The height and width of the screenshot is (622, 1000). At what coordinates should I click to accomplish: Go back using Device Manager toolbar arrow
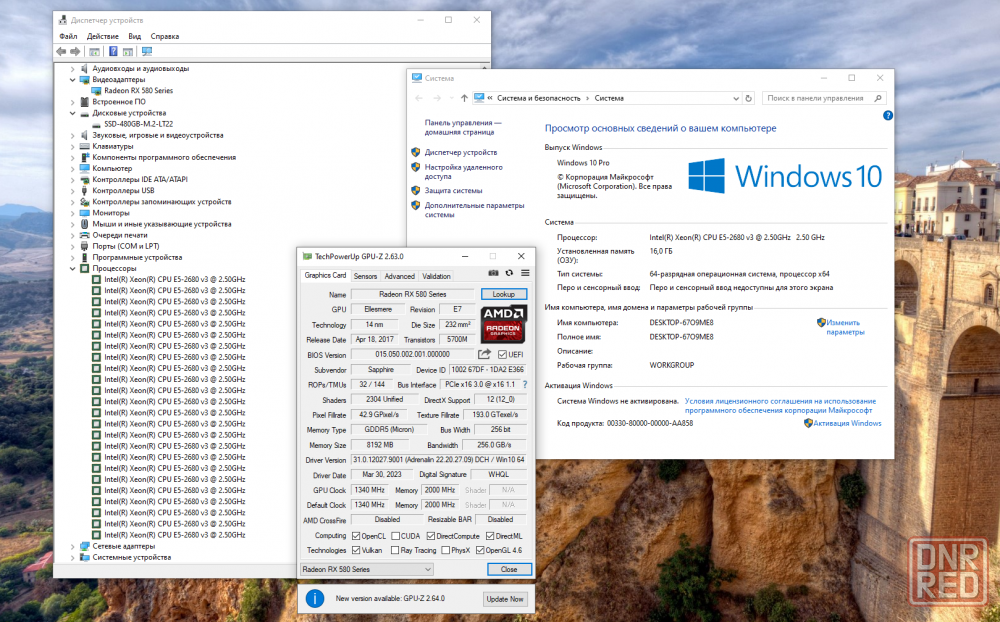point(61,52)
